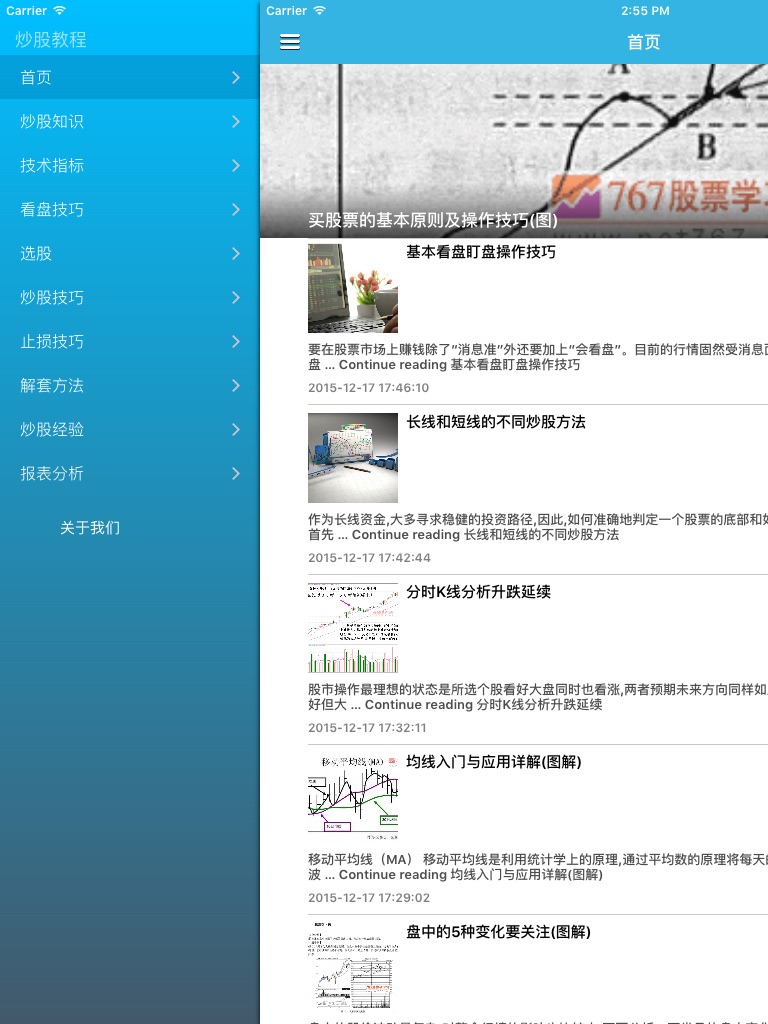The width and height of the screenshot is (768, 1024).
Task: Tap chevron arrow beside 止损技巧
Action: pos(236,342)
